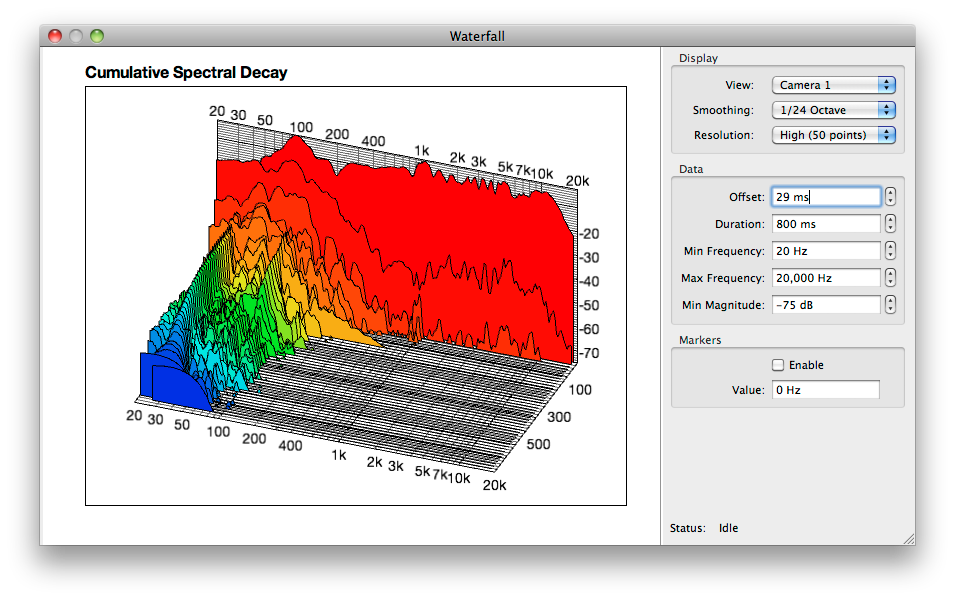Click the Waterfall window title text
The width and height of the screenshot is (955, 600).
(x=478, y=37)
